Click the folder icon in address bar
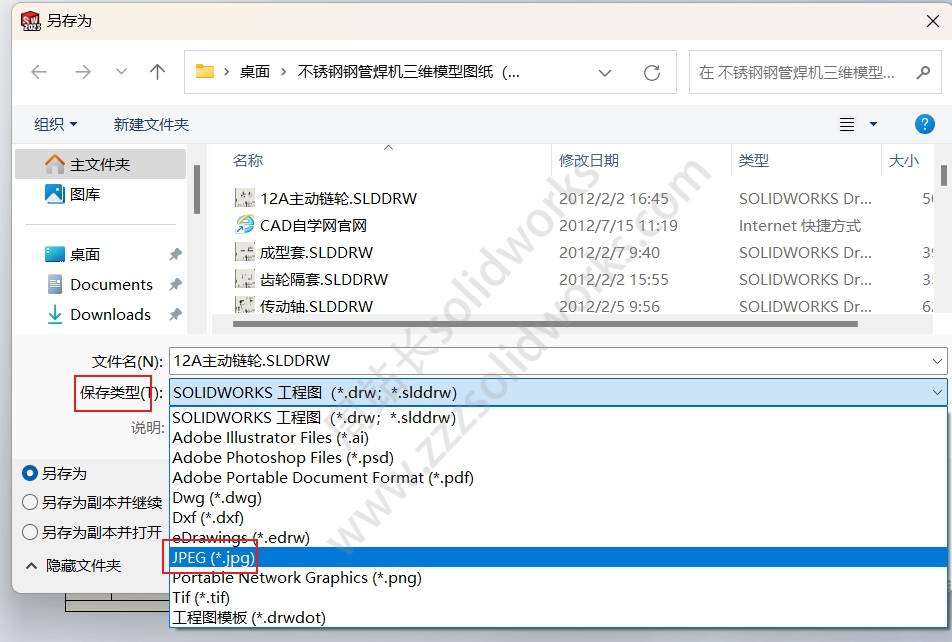Screen dimensions: 952x642 205,72
